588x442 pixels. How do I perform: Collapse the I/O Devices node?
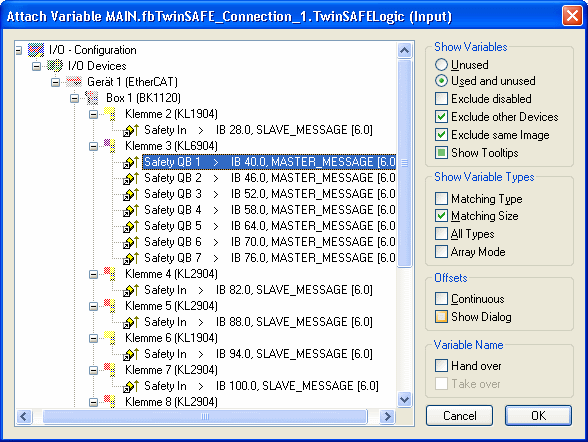37,66
